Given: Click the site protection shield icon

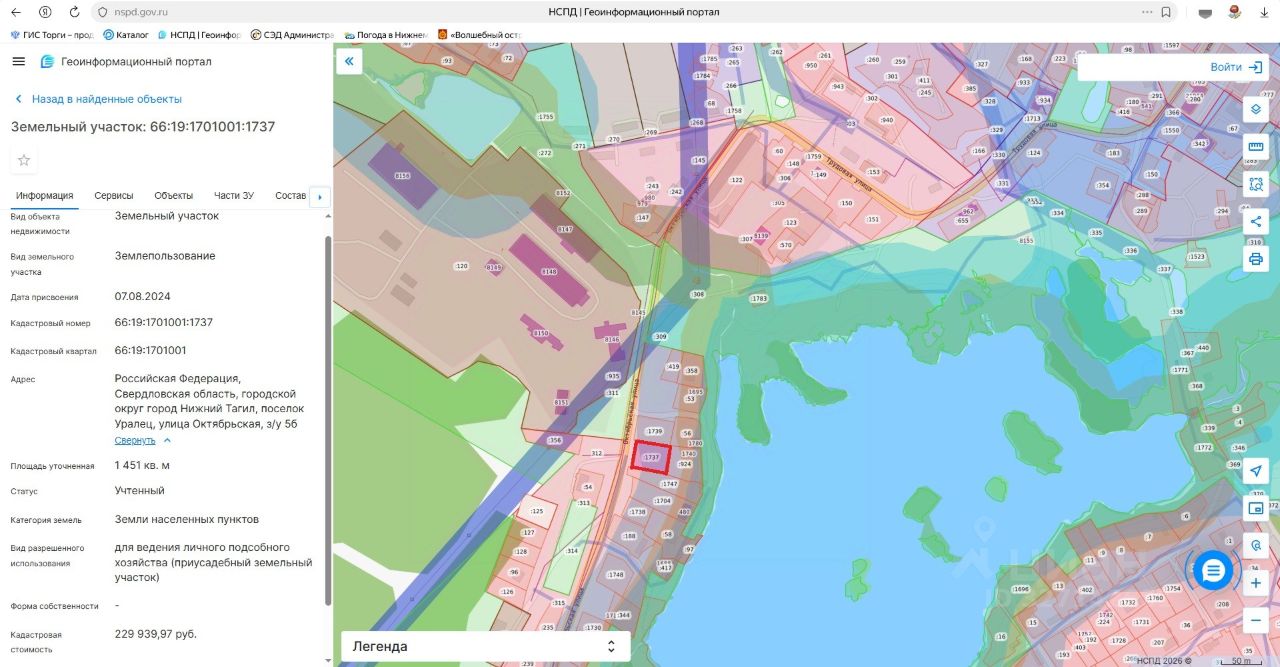Looking at the screenshot, I should [101, 12].
